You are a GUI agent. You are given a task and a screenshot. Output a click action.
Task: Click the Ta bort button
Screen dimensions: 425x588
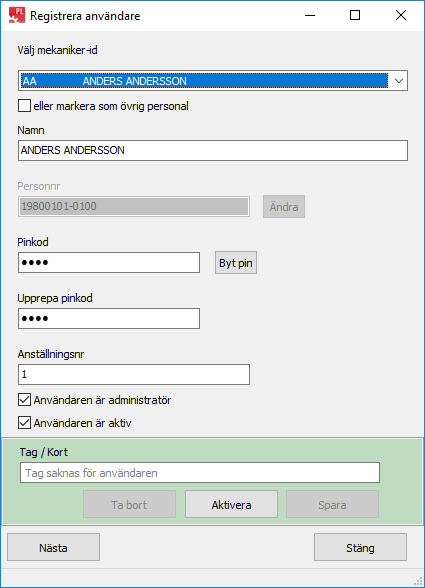click(129, 504)
